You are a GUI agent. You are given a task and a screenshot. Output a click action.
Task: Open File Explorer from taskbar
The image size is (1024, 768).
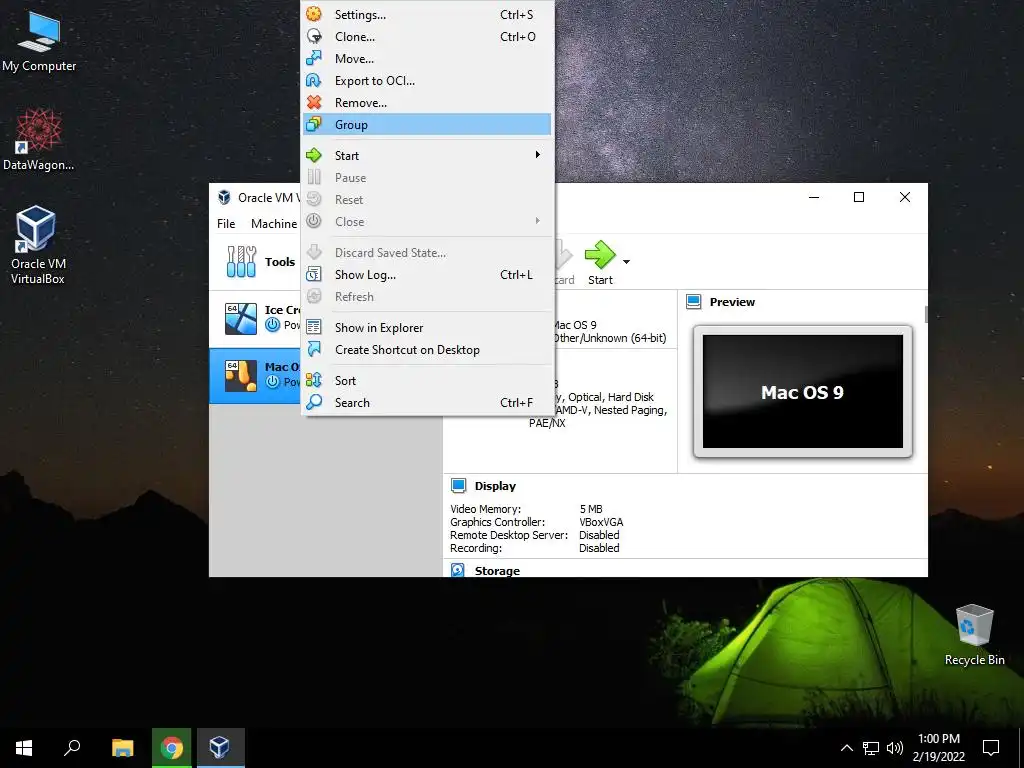point(122,748)
